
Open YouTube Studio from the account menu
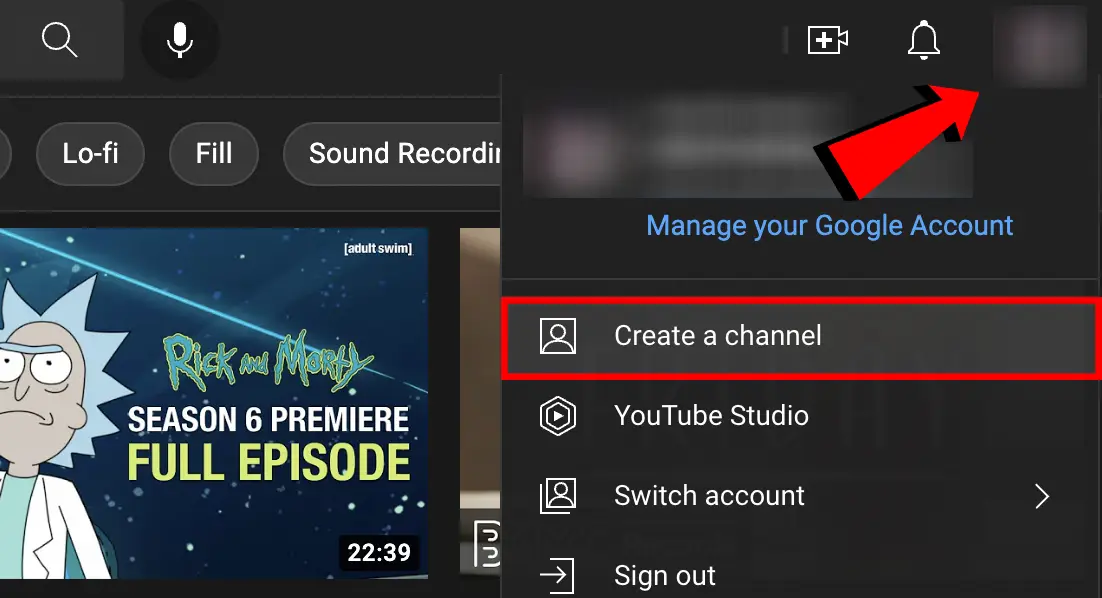pos(711,416)
